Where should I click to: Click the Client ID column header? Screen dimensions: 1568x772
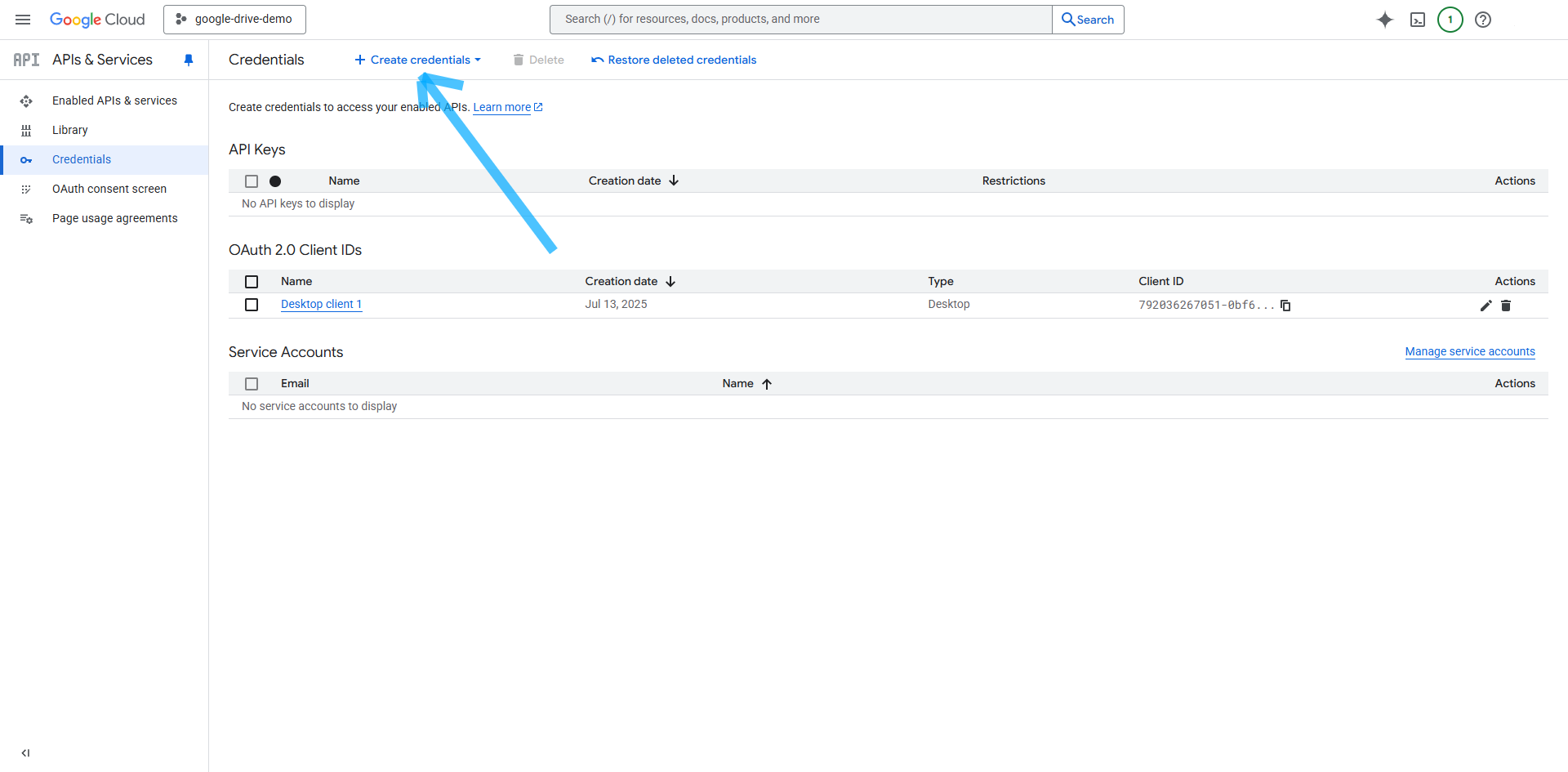(1161, 281)
